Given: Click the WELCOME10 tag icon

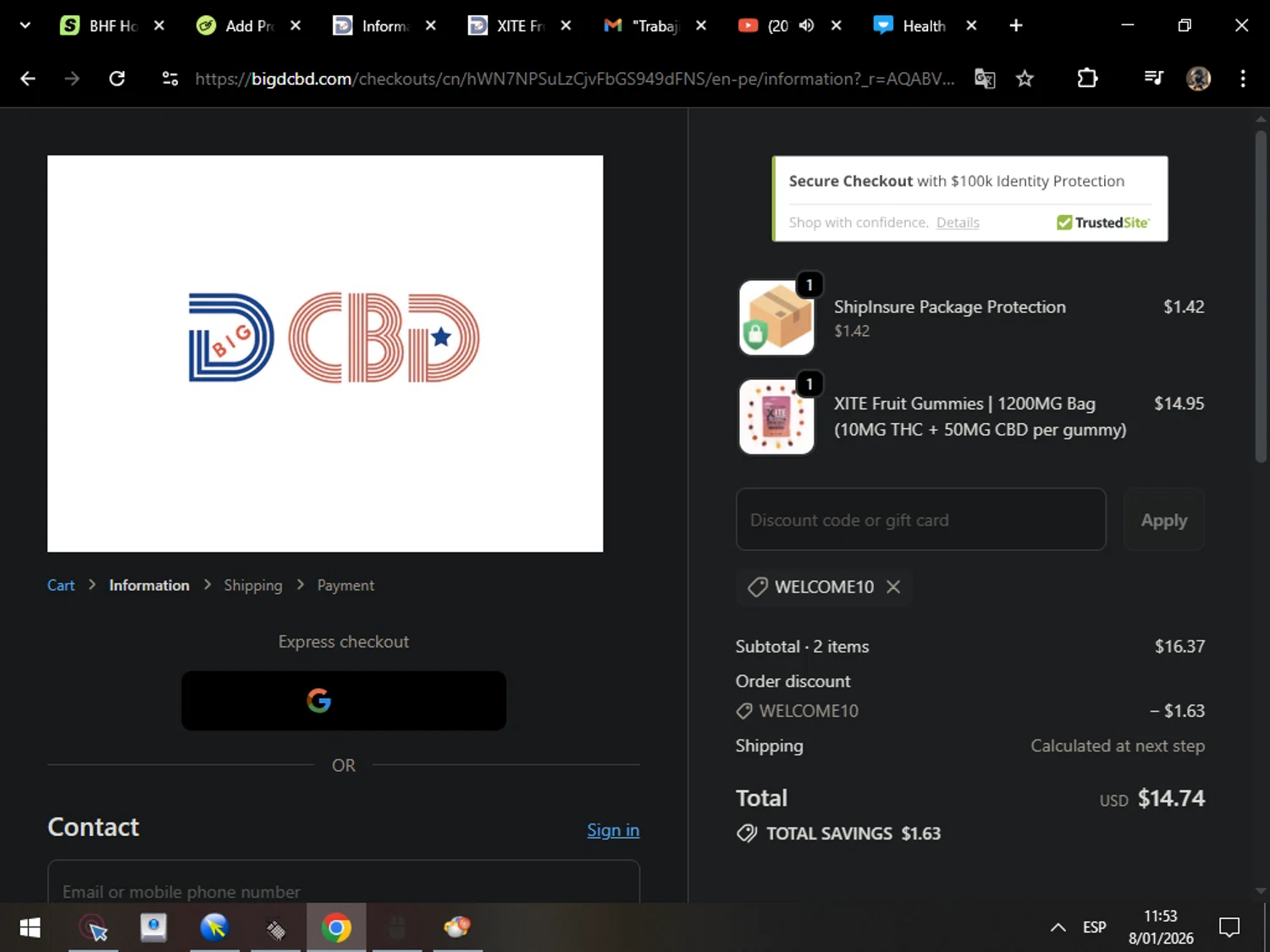Looking at the screenshot, I should pos(757,586).
